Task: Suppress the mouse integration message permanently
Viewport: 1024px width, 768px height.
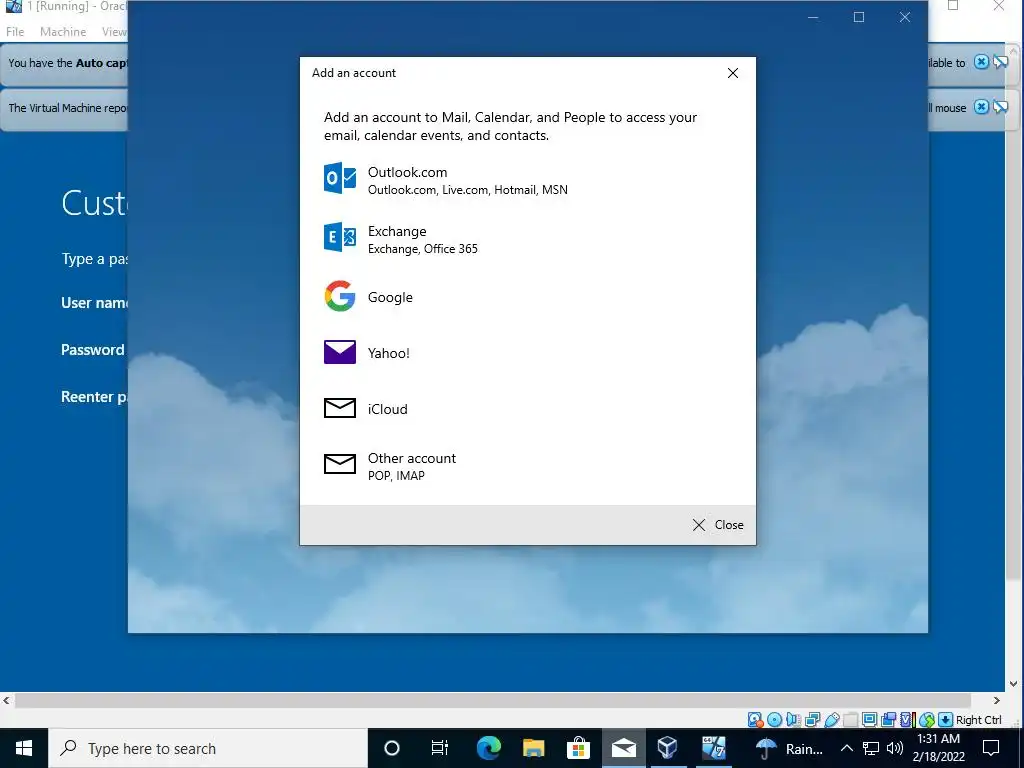Action: (x=1000, y=107)
